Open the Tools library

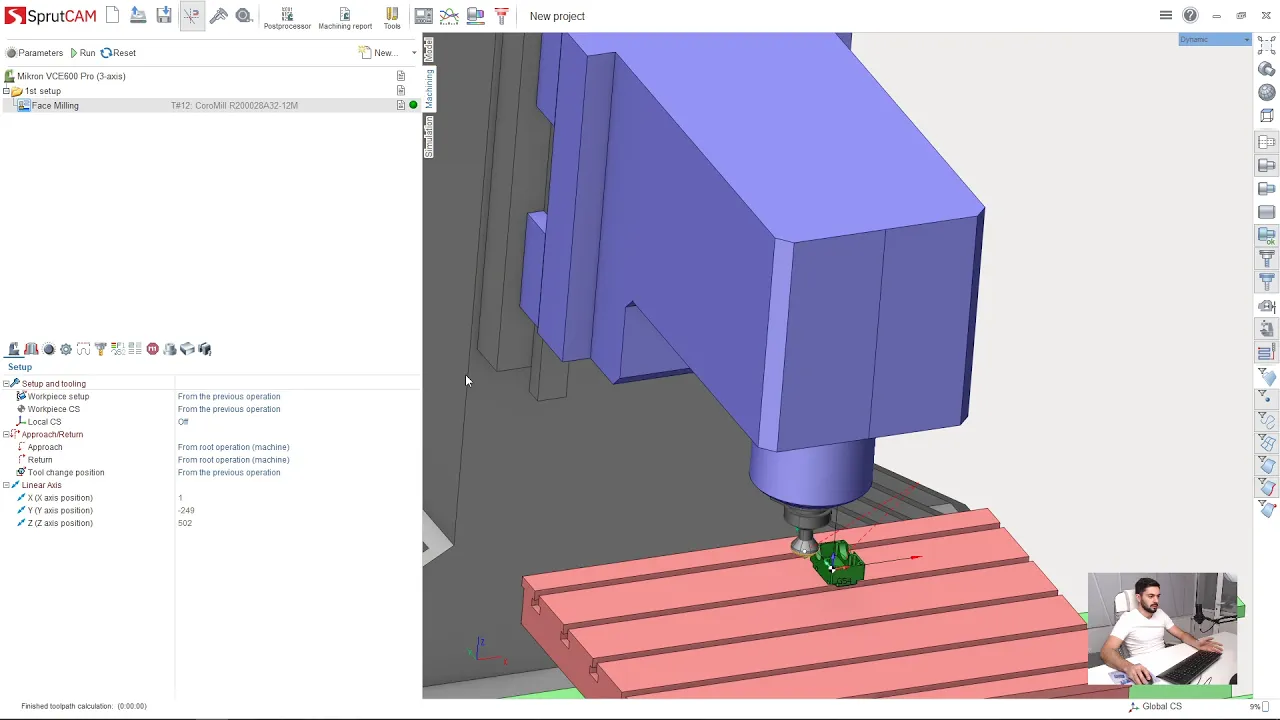392,17
